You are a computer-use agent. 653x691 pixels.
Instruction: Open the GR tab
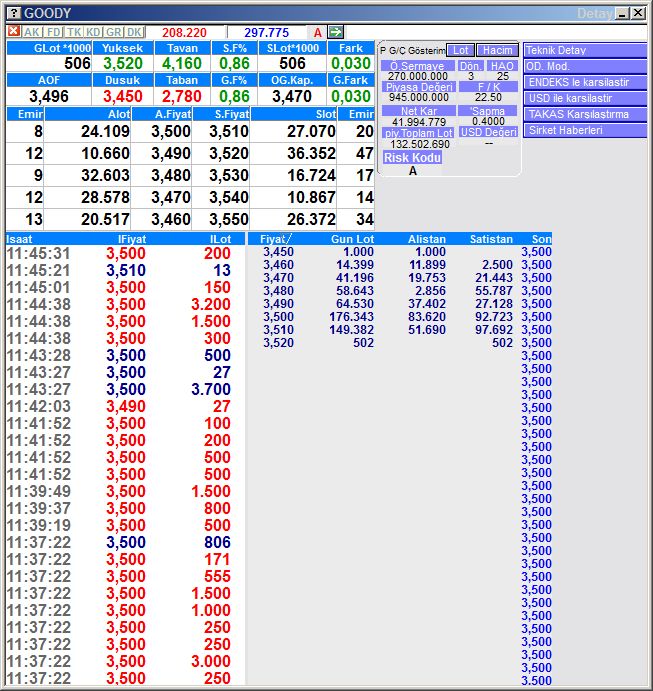(114, 32)
